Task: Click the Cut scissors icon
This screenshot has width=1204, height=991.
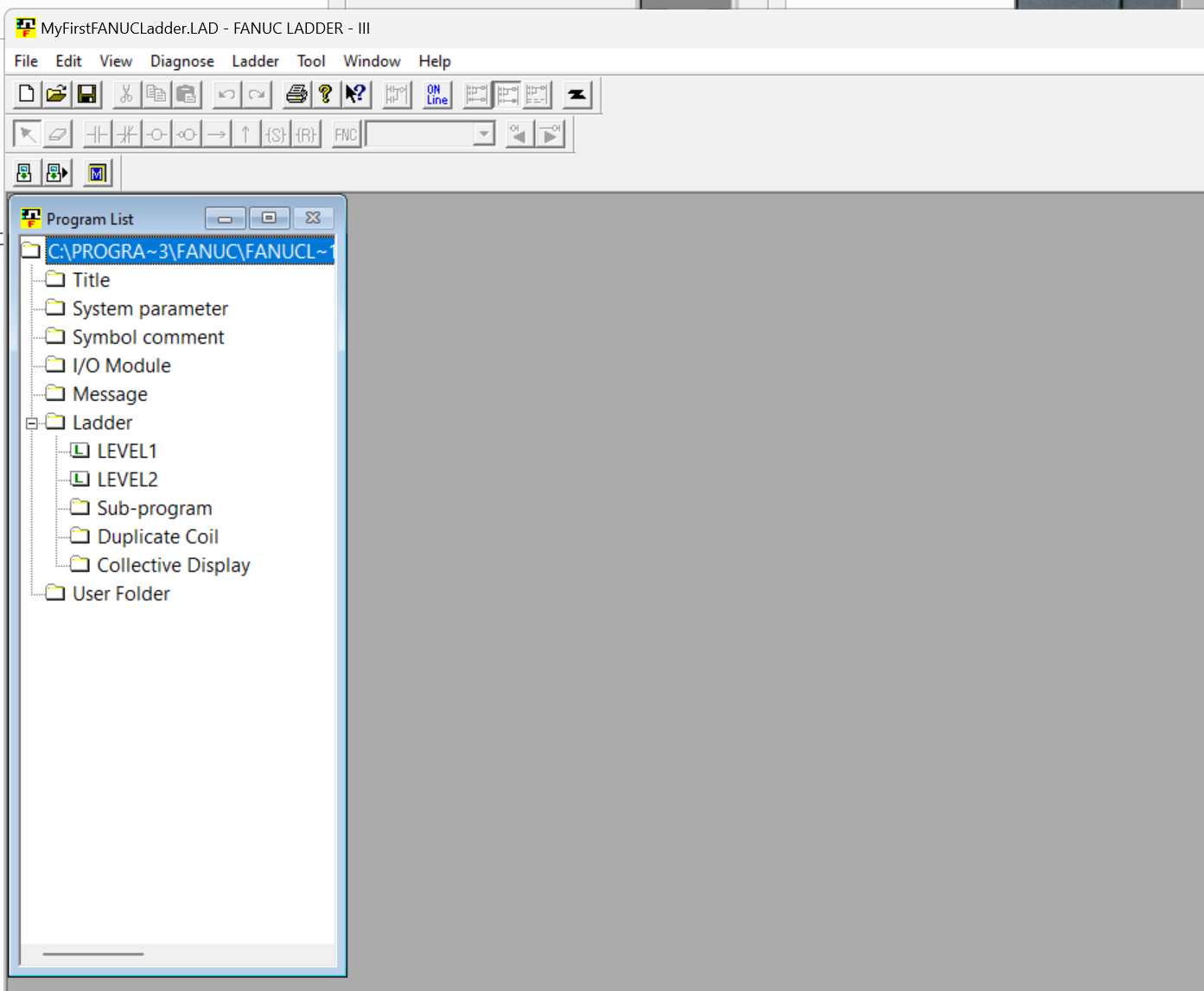Action: pos(126,94)
